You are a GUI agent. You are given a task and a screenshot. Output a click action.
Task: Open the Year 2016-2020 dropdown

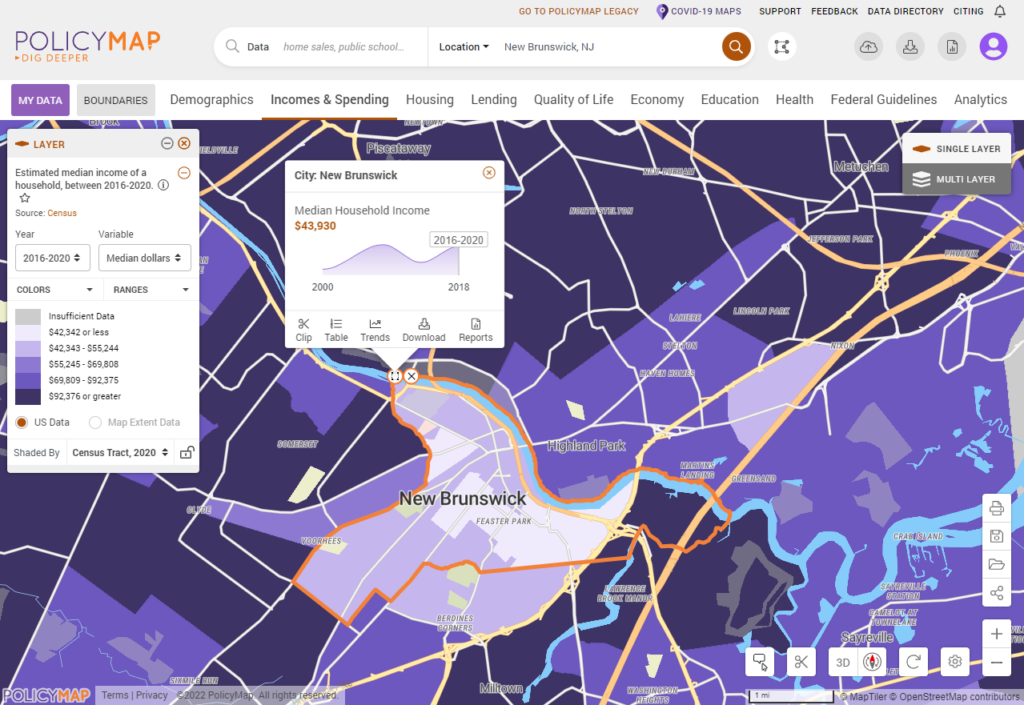pyautogui.click(x=52, y=258)
